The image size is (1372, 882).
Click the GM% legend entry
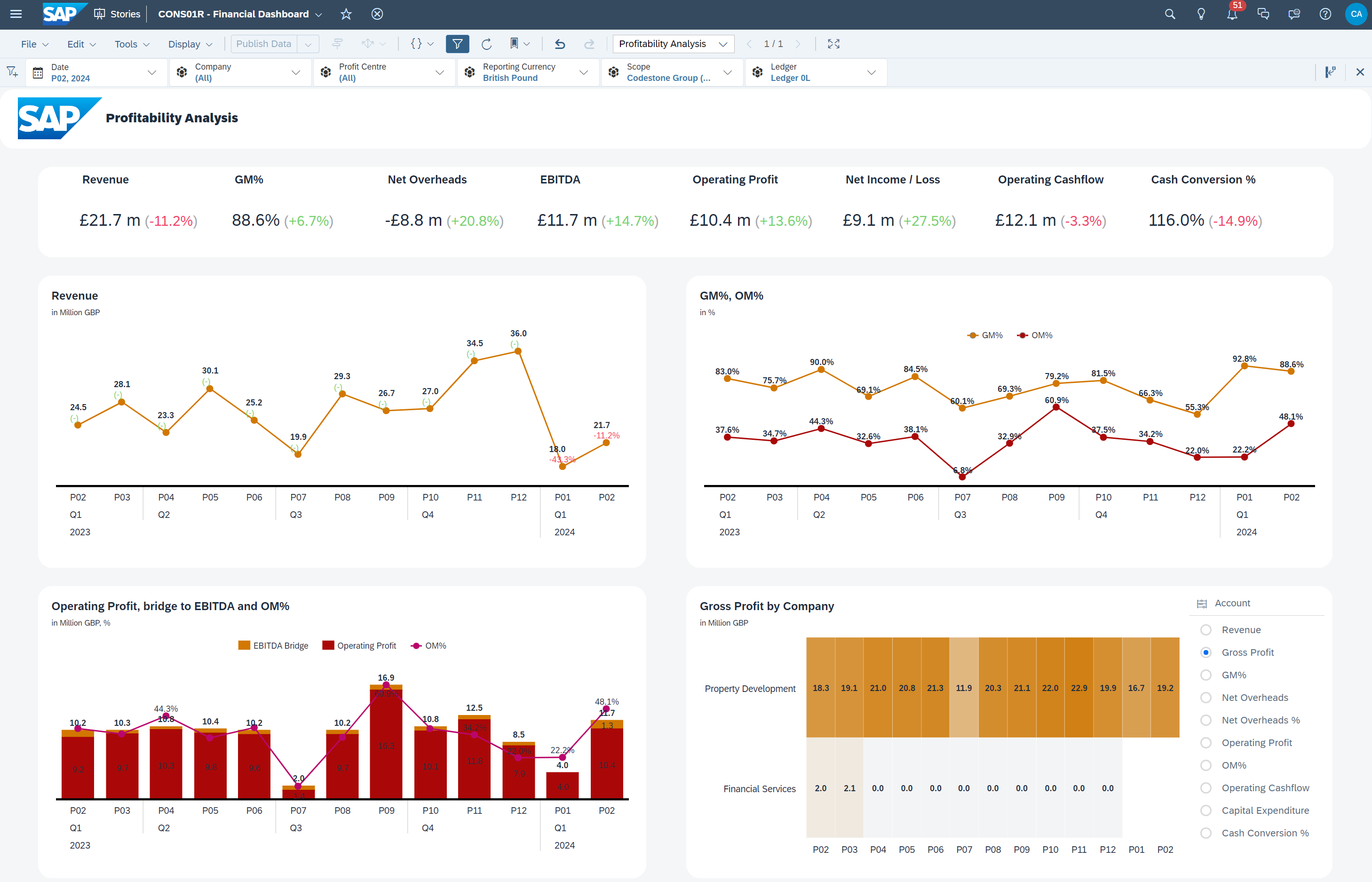(985, 335)
